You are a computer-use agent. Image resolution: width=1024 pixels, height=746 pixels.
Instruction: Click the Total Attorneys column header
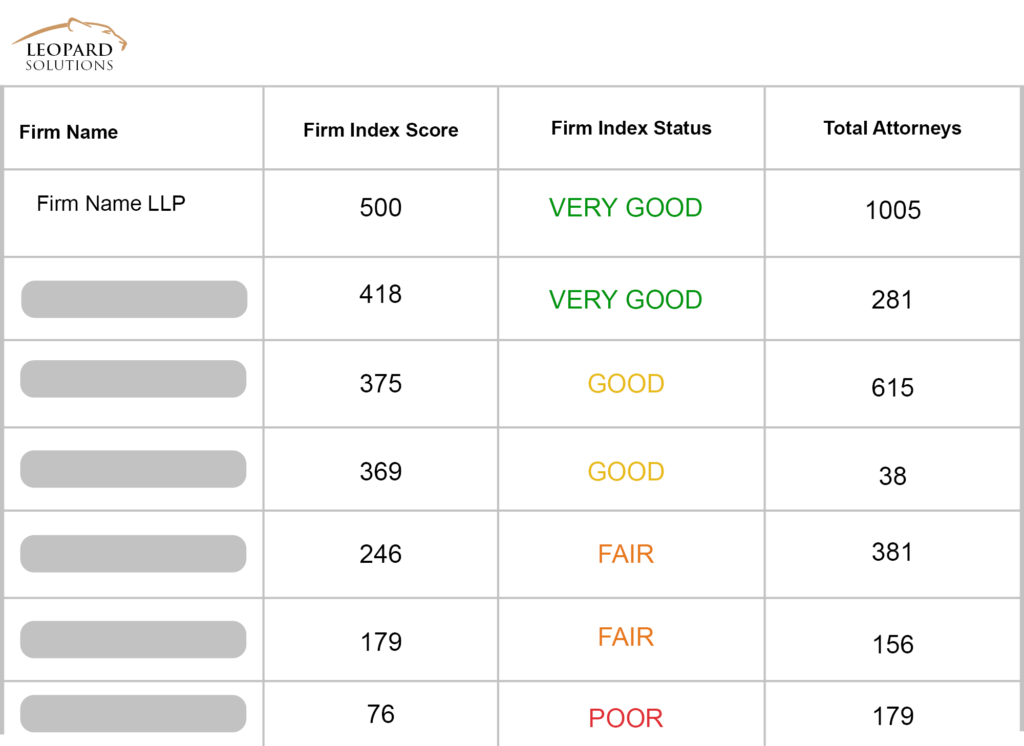tap(892, 128)
